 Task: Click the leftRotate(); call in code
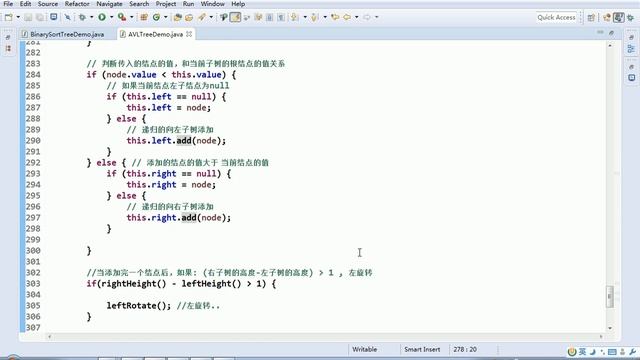point(139,306)
